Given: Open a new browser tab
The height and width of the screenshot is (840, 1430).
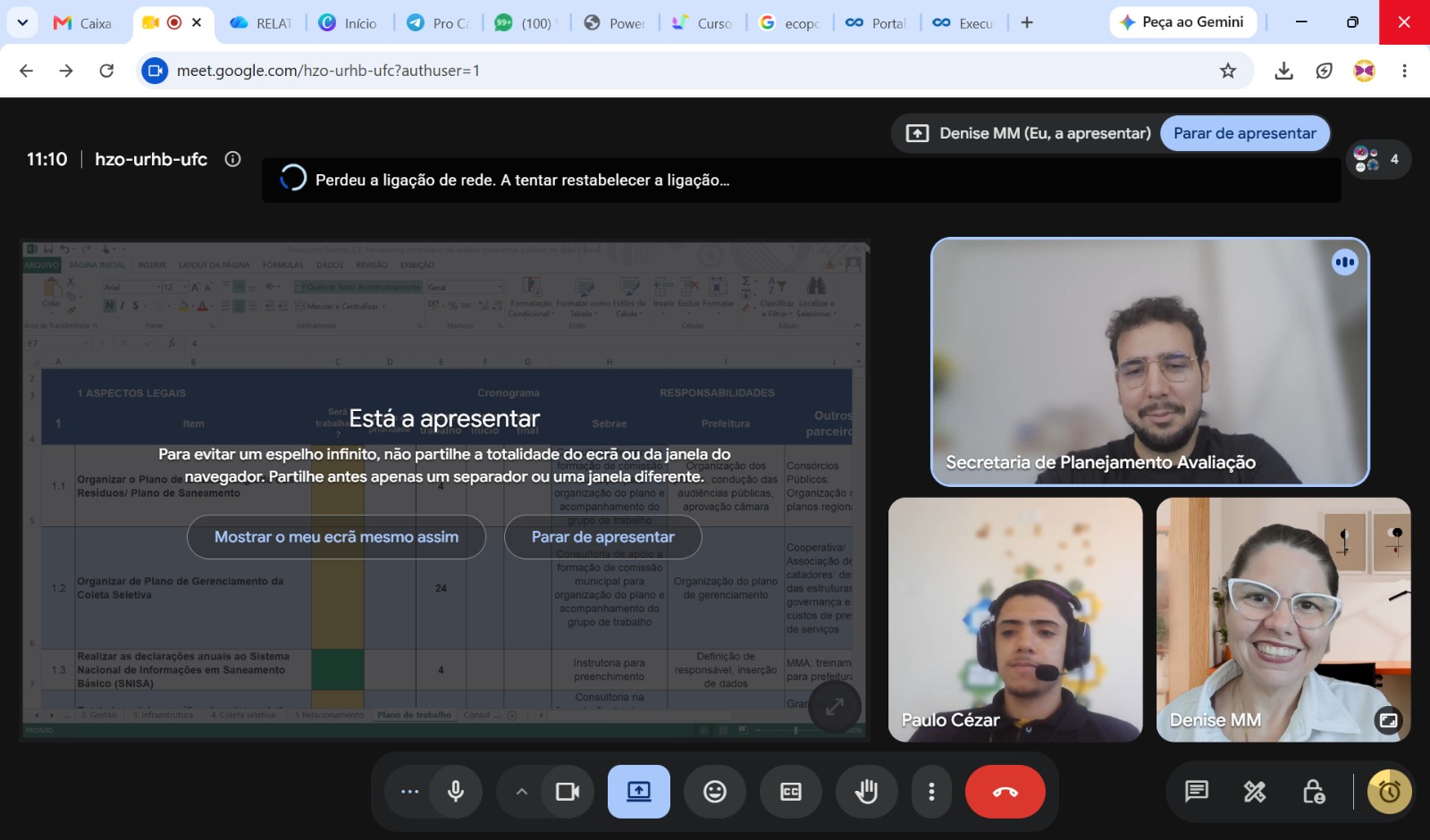Looking at the screenshot, I should (x=1027, y=22).
